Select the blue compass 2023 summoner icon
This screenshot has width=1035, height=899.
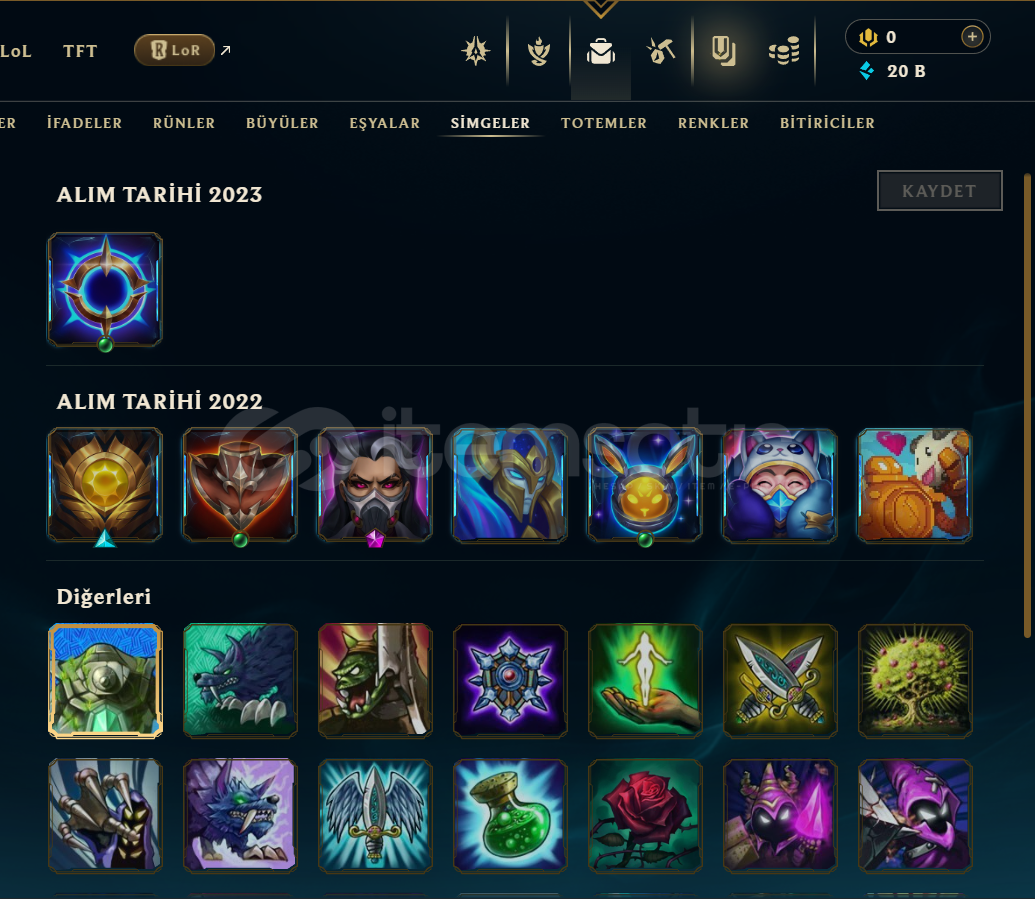coord(105,289)
